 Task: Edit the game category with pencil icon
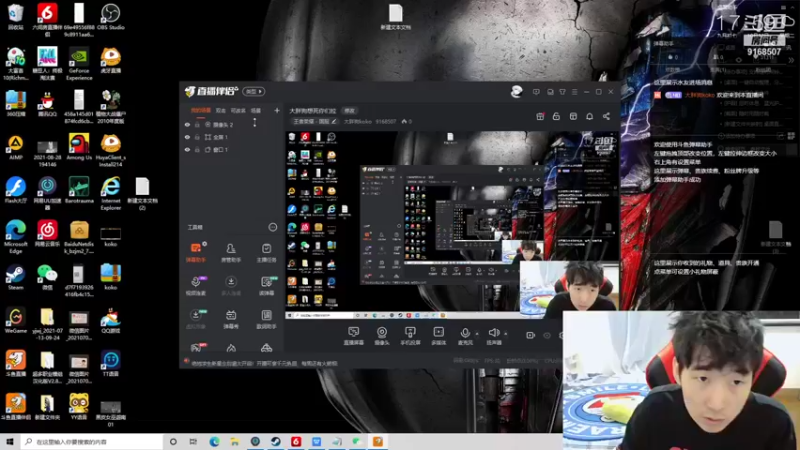[x=334, y=121]
